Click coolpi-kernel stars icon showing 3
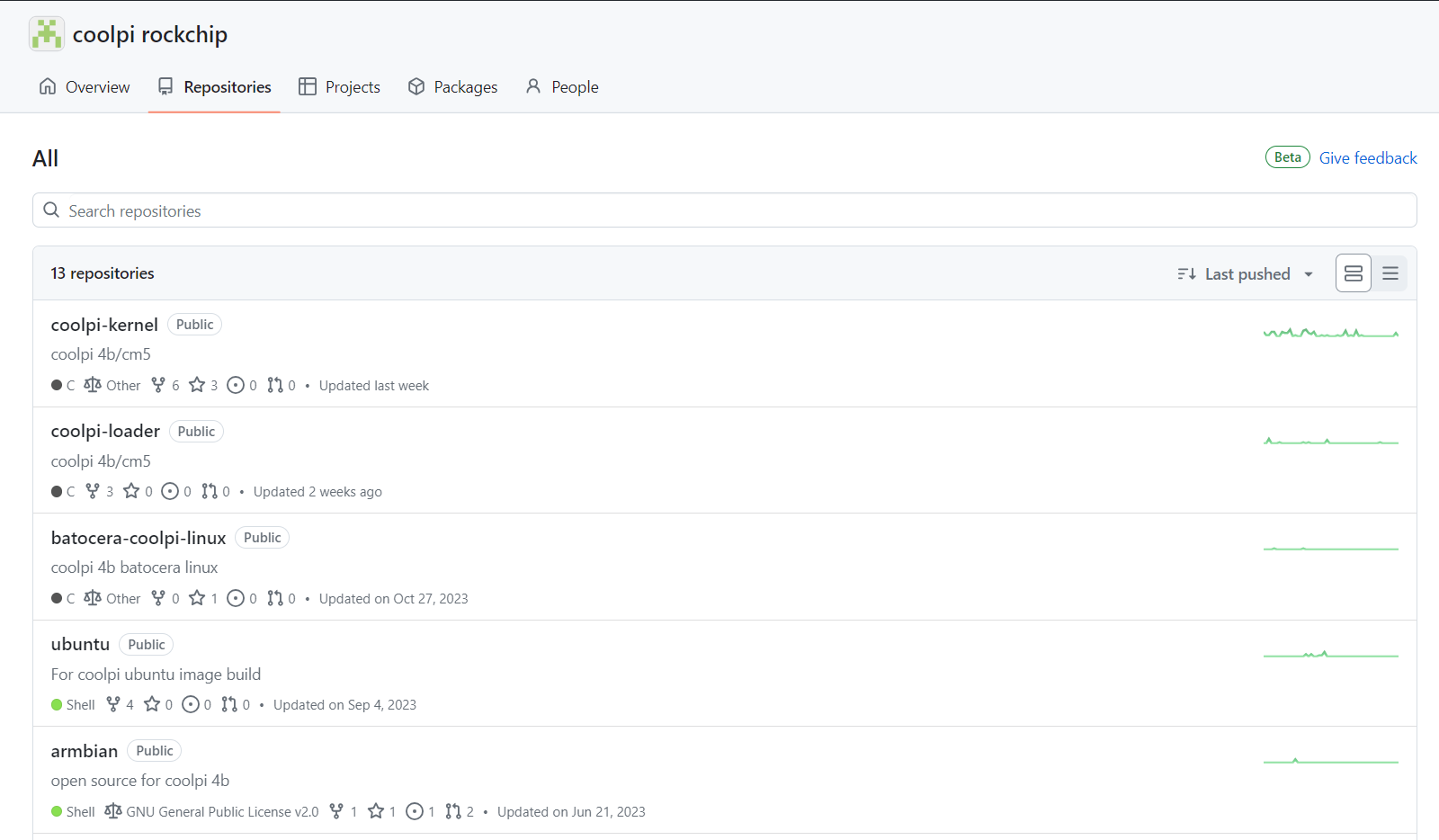This screenshot has width=1439, height=840. click(197, 385)
